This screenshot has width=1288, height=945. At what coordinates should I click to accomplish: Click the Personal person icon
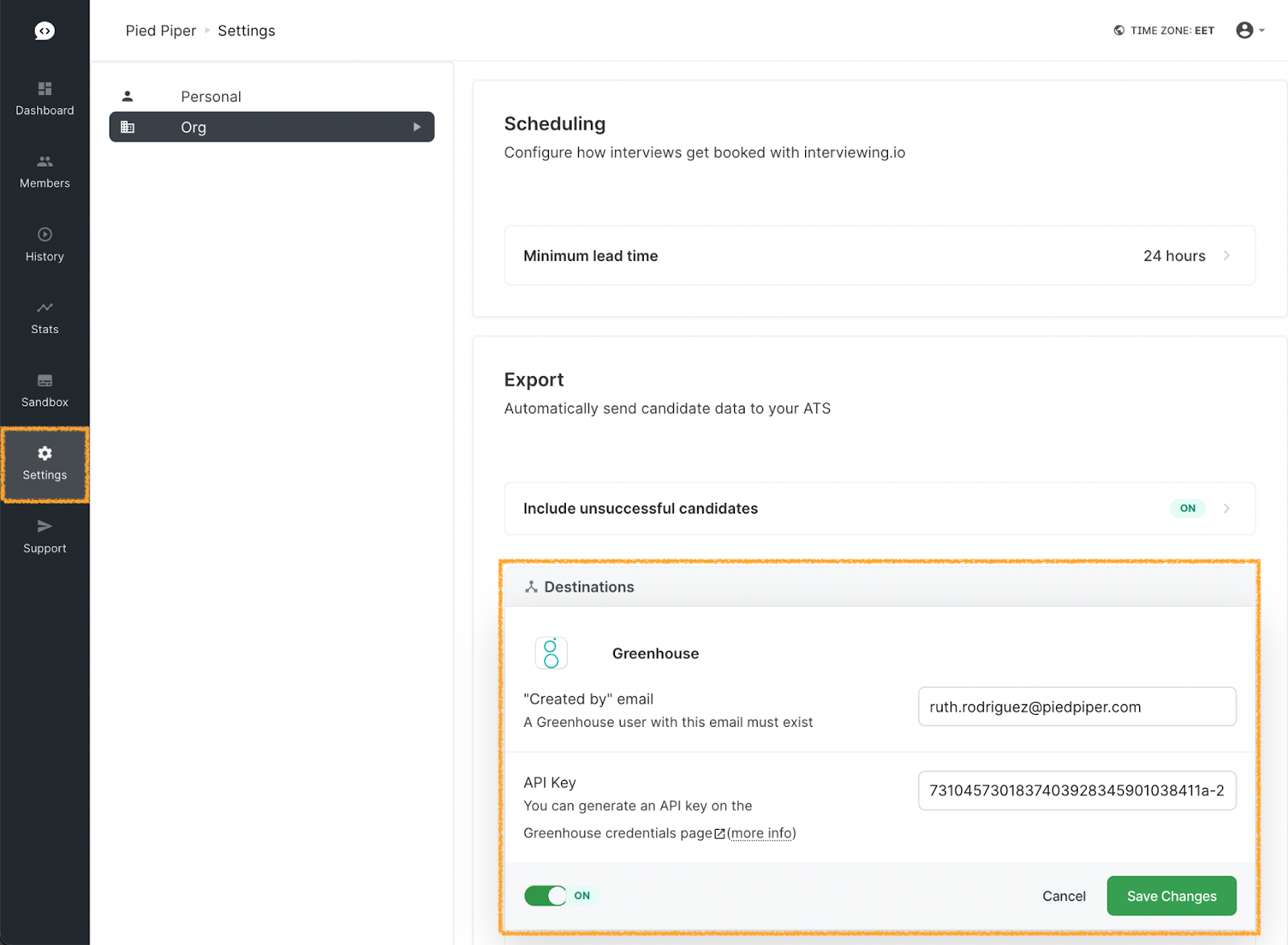pos(127,97)
